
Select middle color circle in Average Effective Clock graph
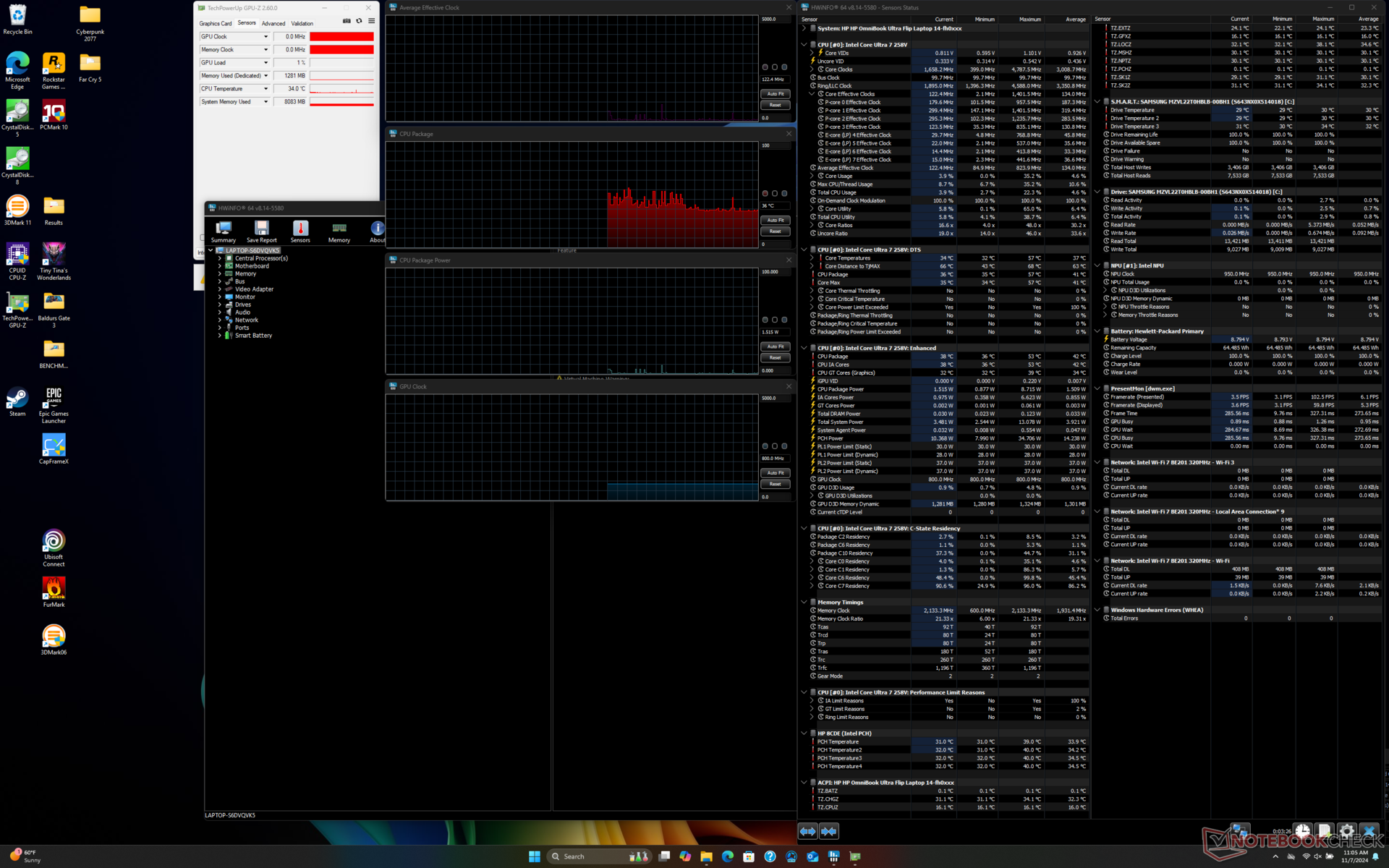775,67
